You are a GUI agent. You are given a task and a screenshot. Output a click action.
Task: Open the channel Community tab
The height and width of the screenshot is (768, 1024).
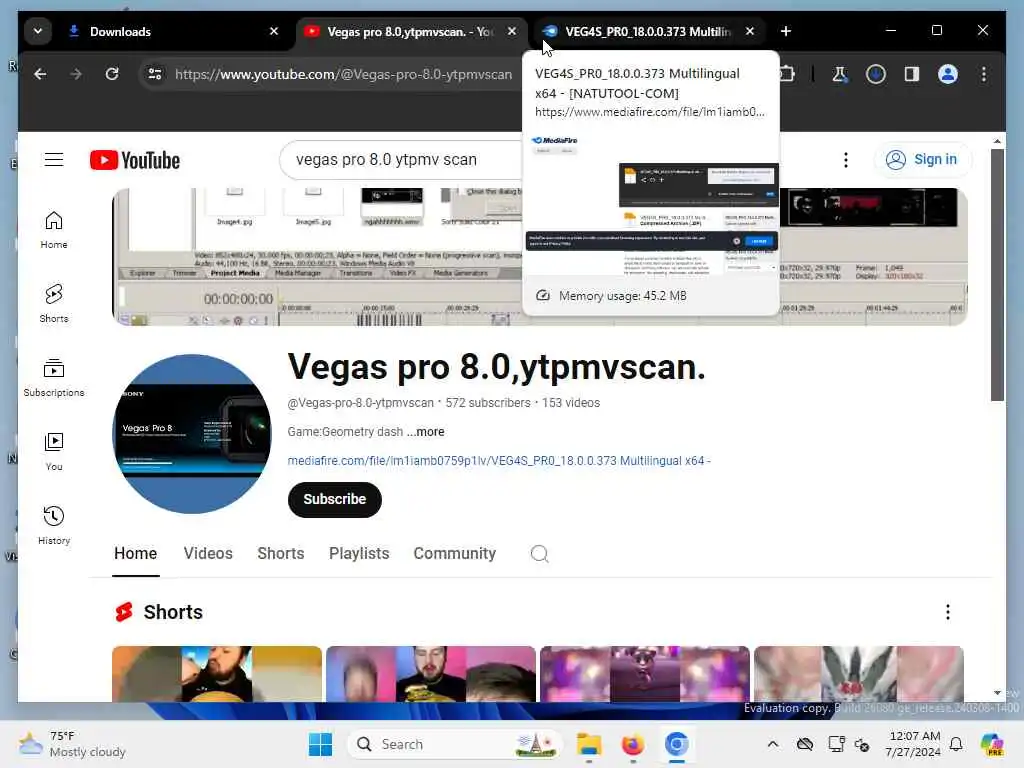click(x=455, y=554)
